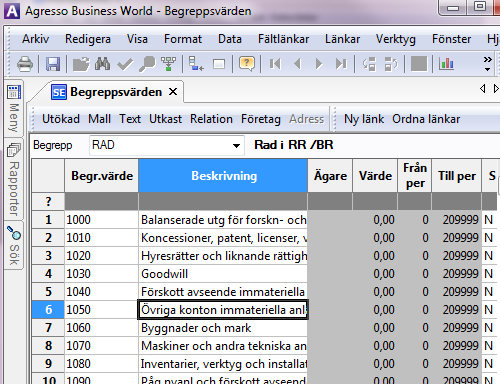The height and width of the screenshot is (384, 500).
Task: Go to the next record
Action: pos(319,63)
